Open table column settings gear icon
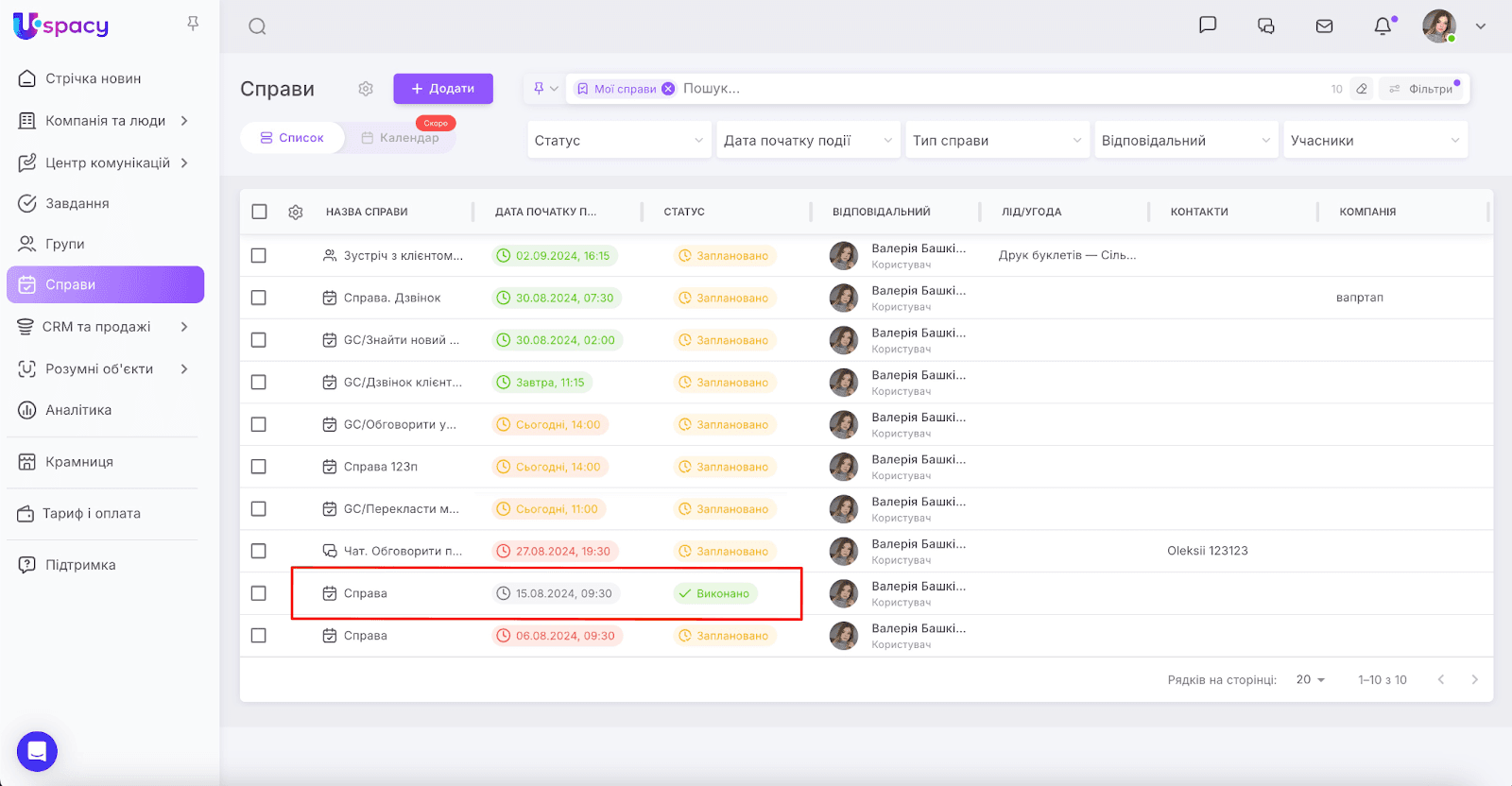The image size is (1512, 786). point(296,213)
